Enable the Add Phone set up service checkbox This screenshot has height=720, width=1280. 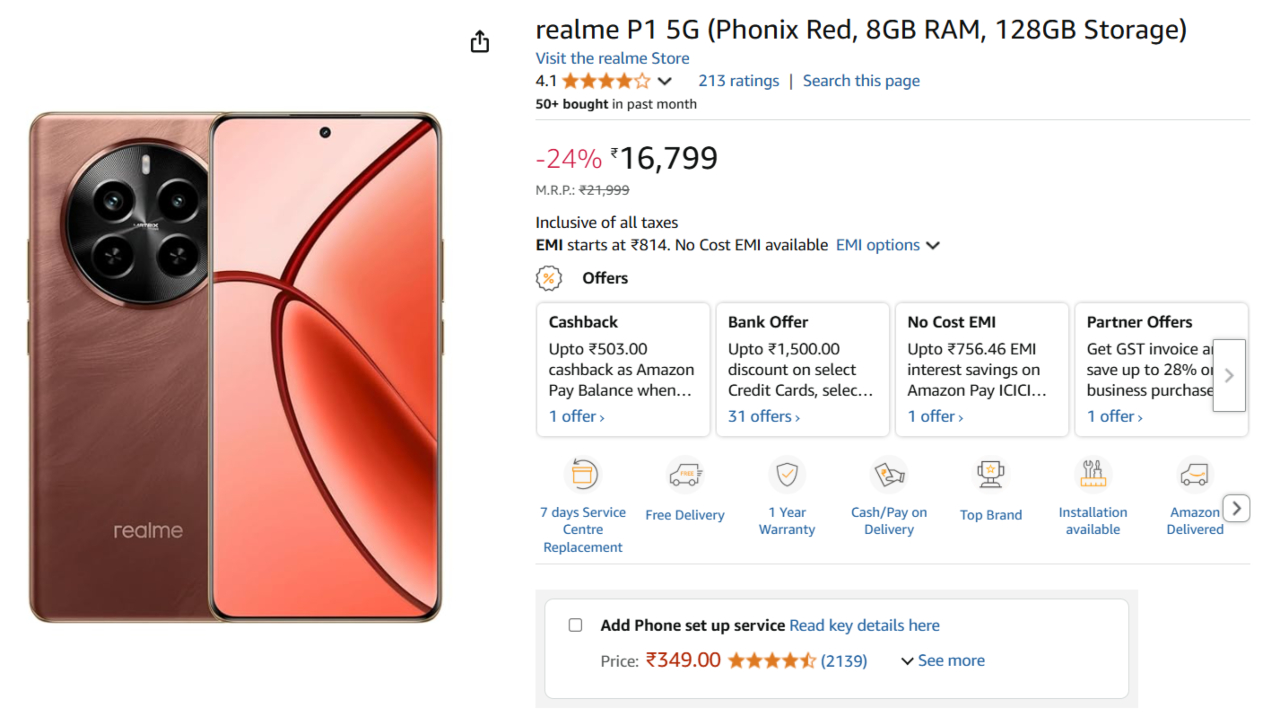point(575,625)
